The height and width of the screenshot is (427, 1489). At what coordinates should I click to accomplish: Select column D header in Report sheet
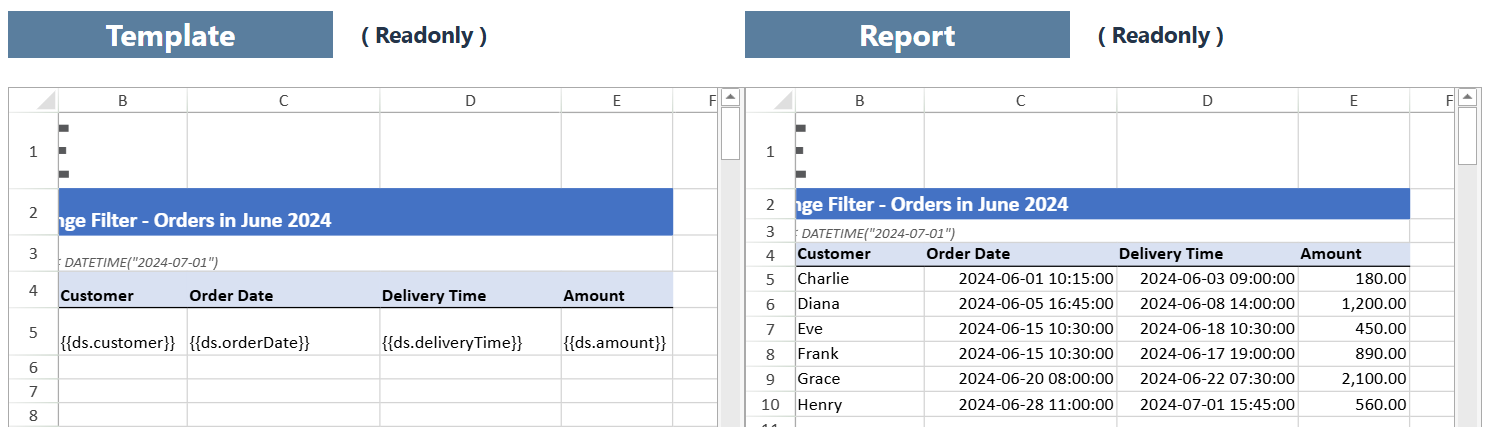coord(1207,100)
